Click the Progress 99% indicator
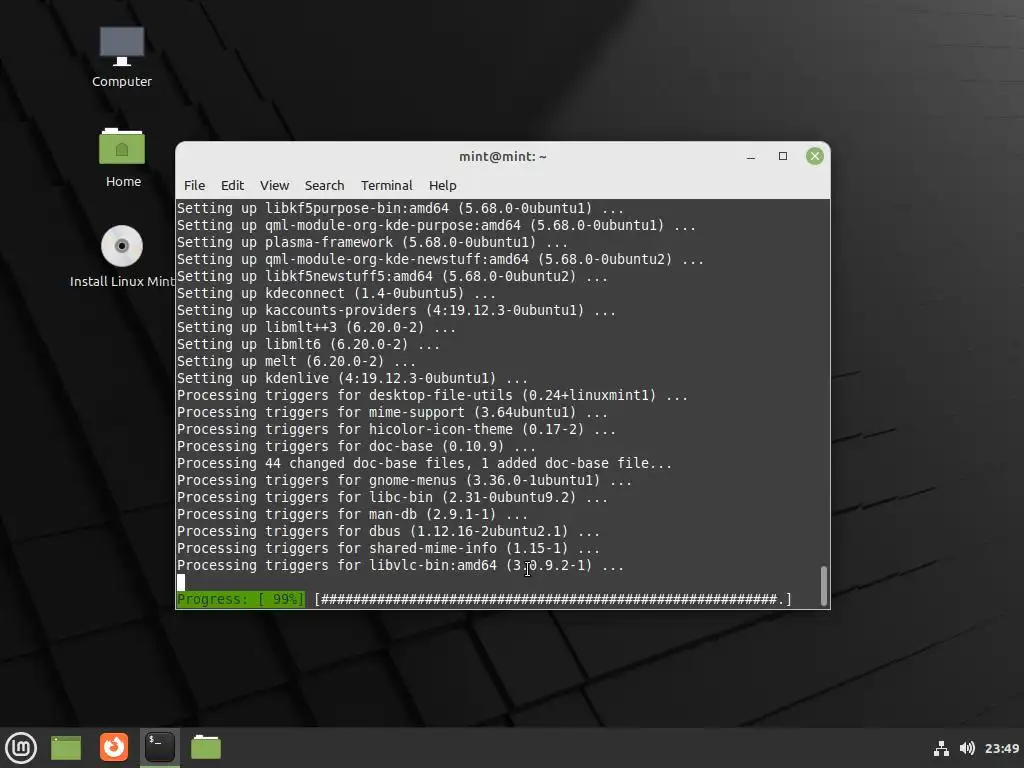Screen dimensions: 1024x768 click(x=240, y=599)
